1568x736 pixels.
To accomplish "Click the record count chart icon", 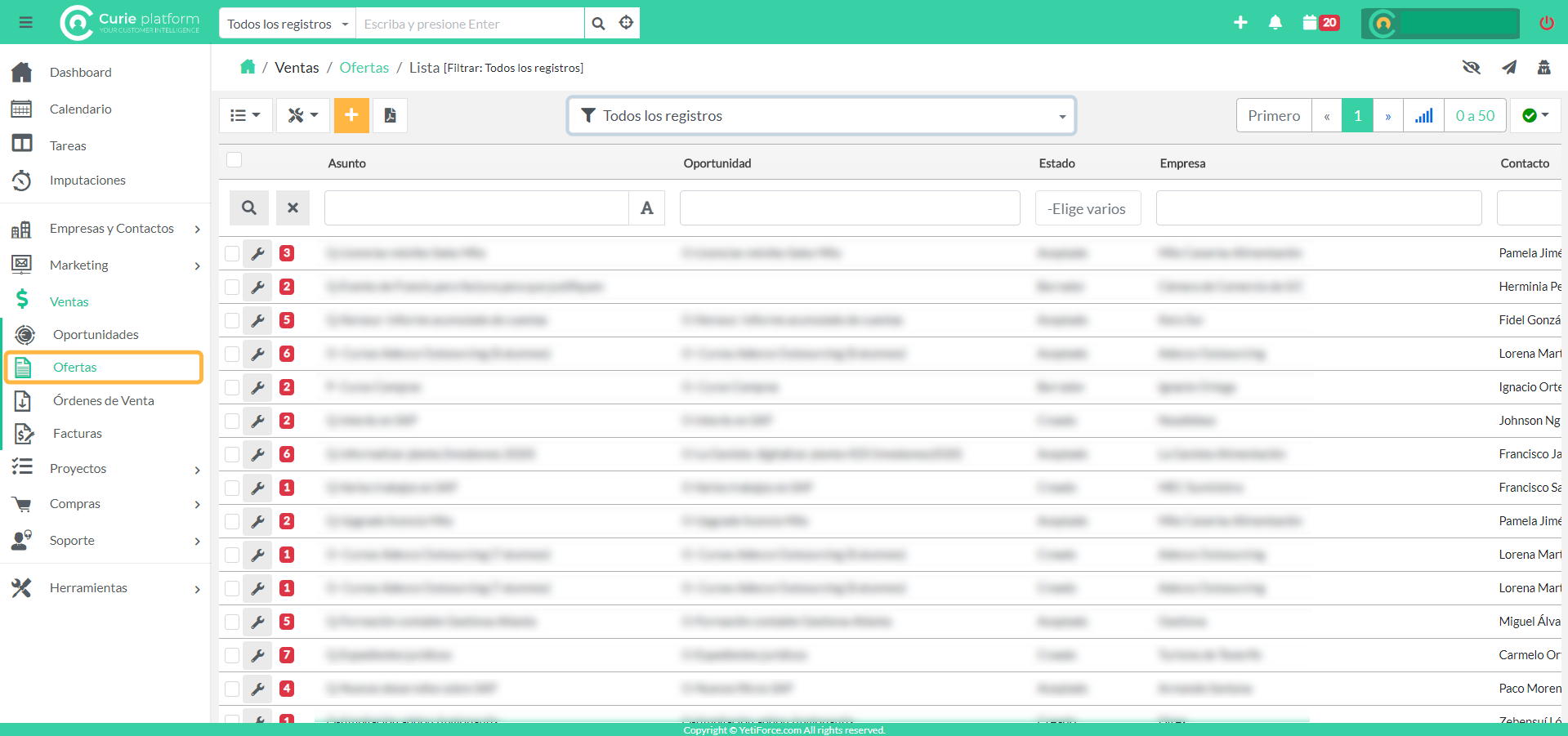I will click(x=1423, y=116).
